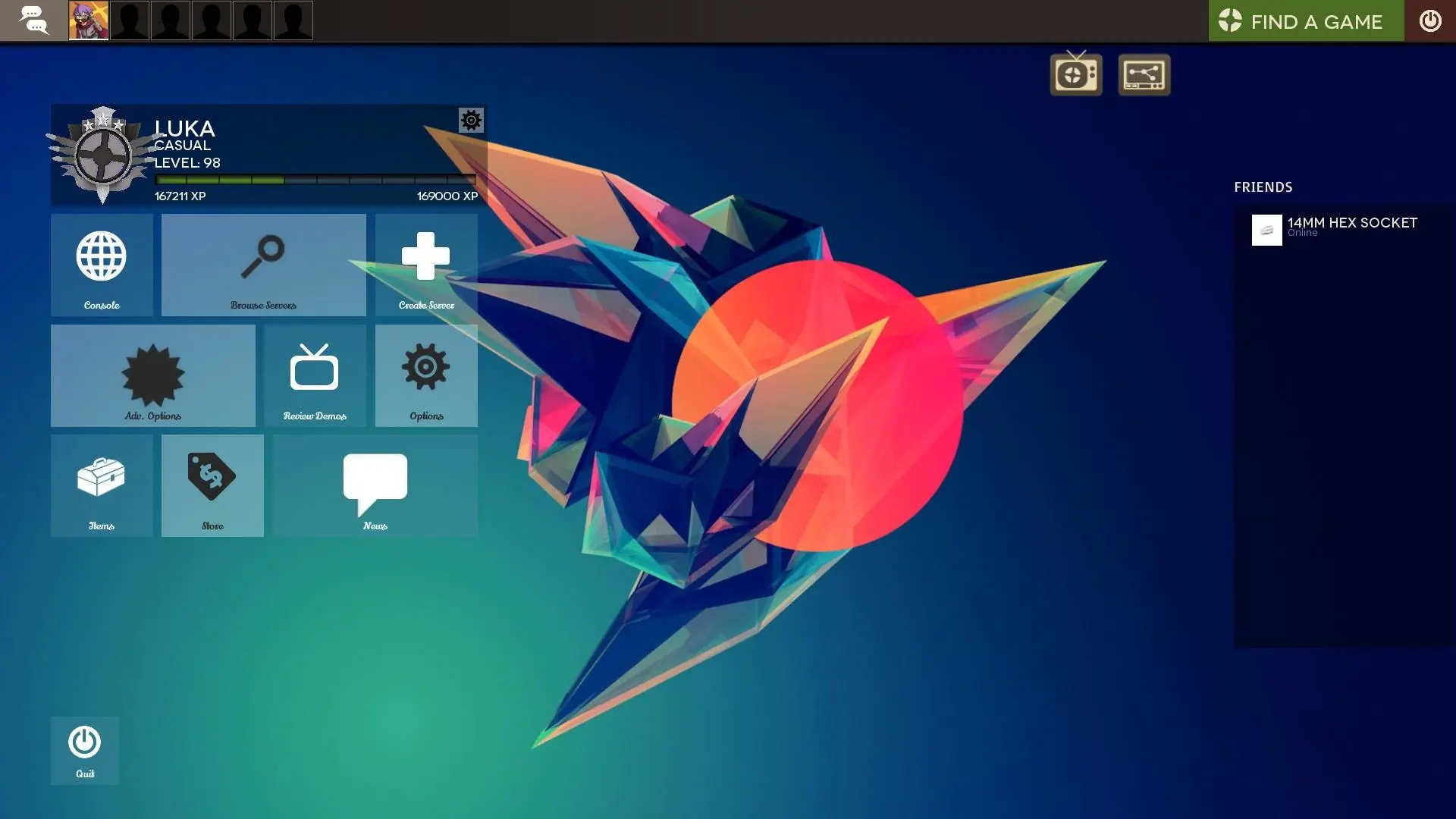Select the player avatar in party bar

89,20
